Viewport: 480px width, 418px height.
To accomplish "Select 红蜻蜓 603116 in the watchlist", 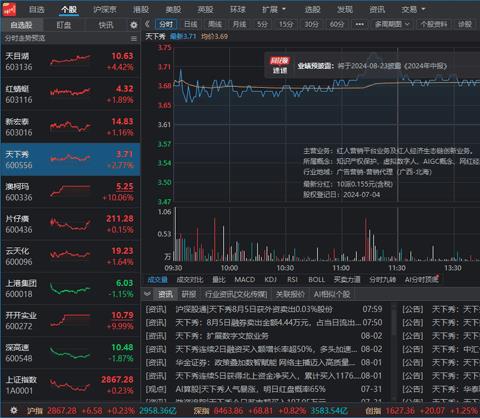I will point(70,94).
